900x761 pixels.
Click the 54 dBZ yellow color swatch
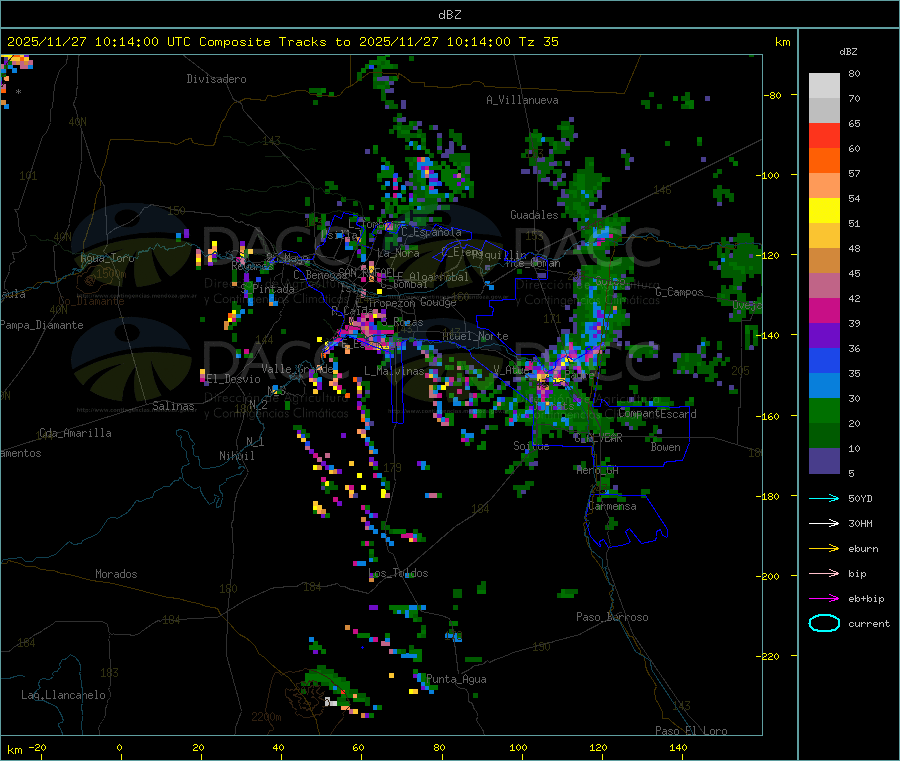point(824,211)
